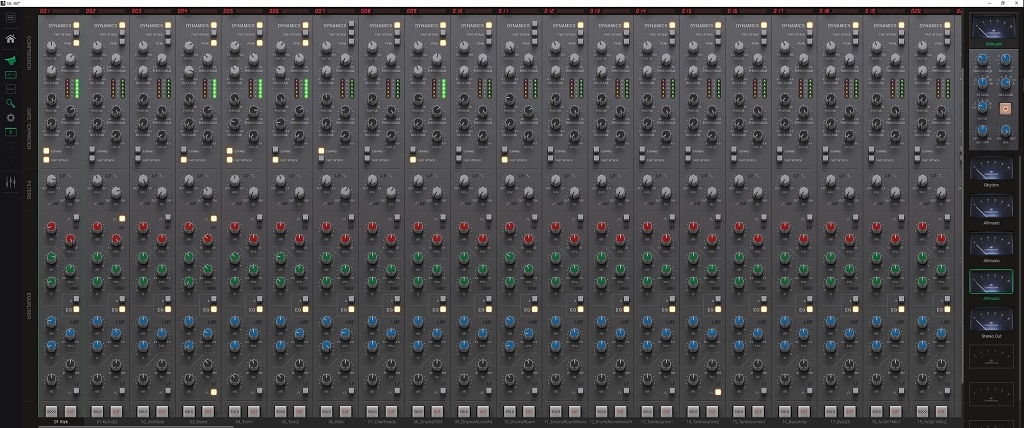
Task: Toggle the orange button on bus compressor panel
Action: pos(1005,108)
